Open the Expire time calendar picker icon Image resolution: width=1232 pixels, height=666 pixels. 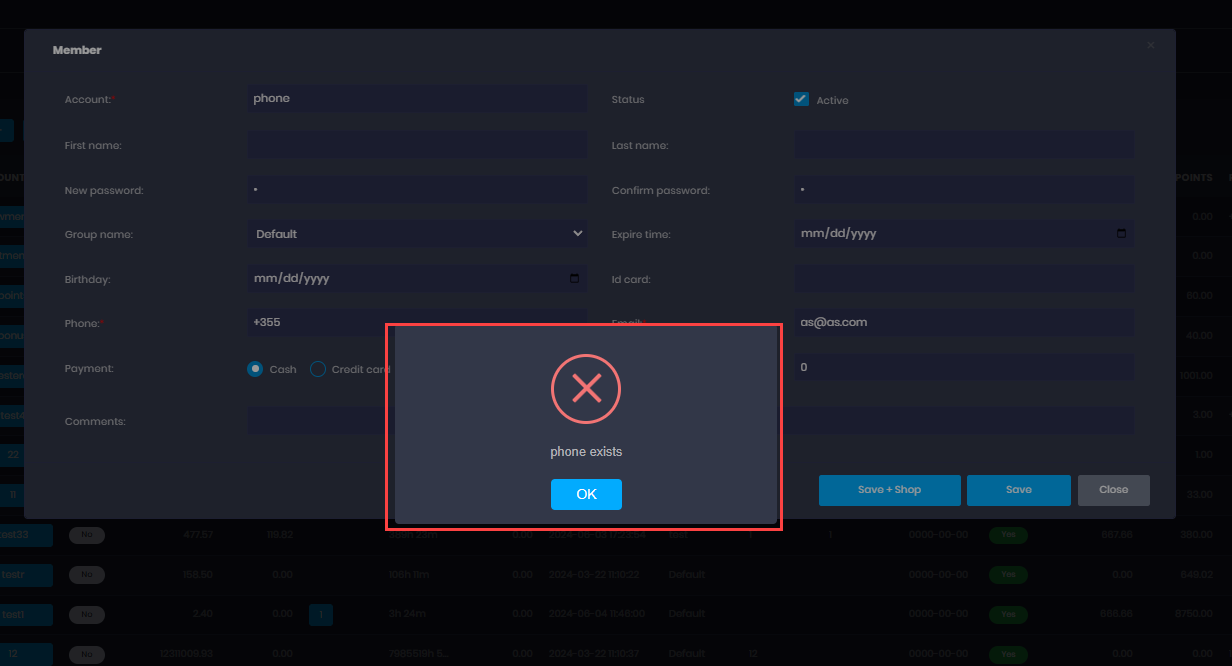1121,234
